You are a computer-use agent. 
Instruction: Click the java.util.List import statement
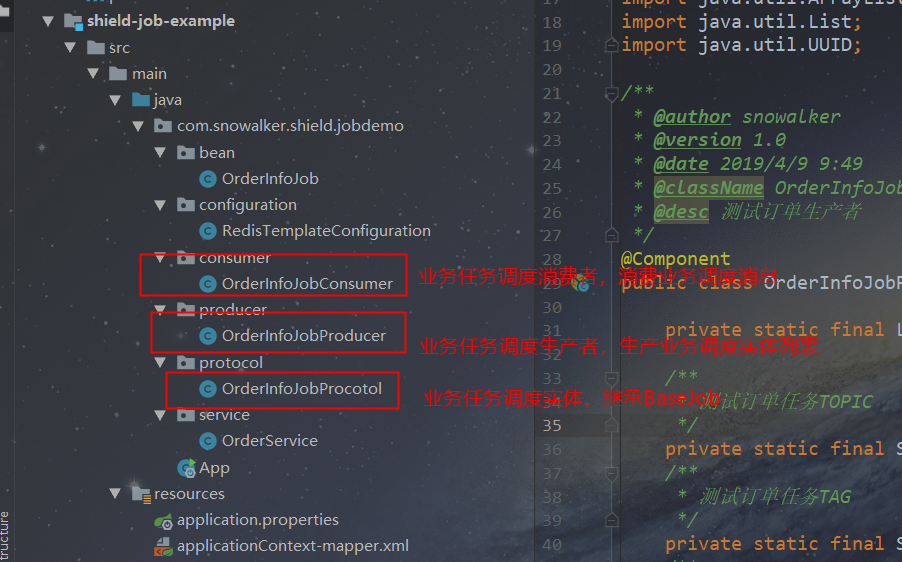[x=742, y=22]
